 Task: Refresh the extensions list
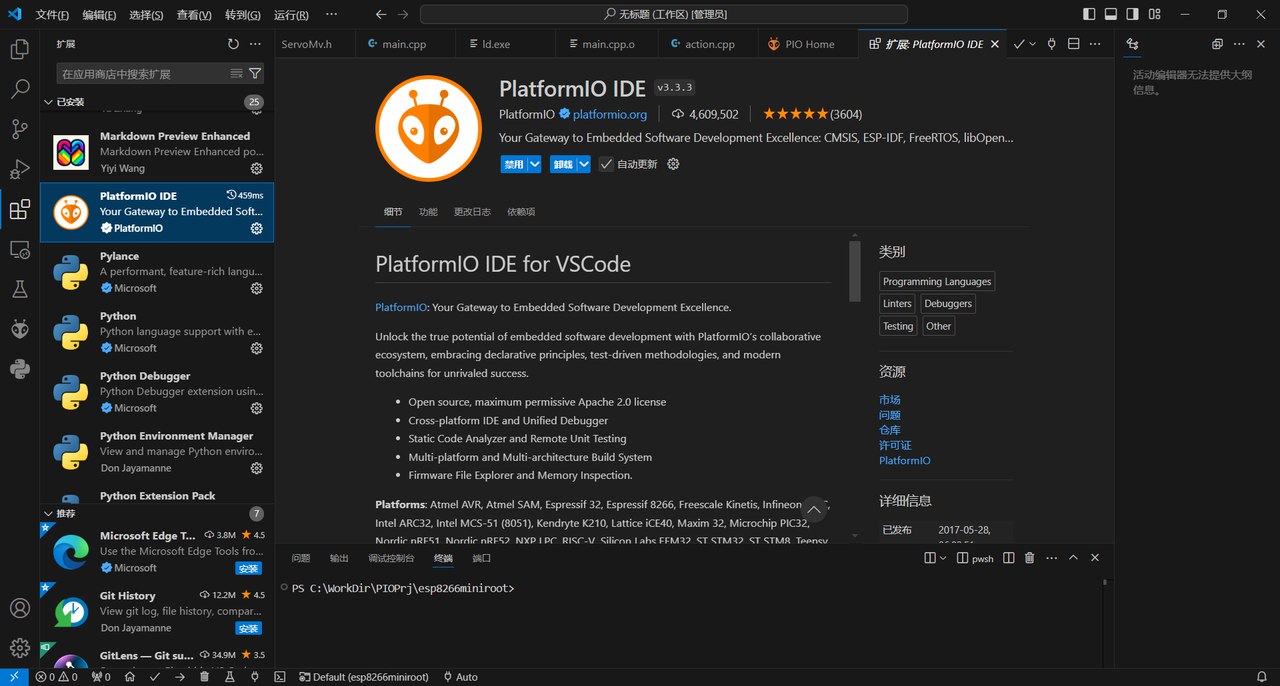(x=233, y=44)
